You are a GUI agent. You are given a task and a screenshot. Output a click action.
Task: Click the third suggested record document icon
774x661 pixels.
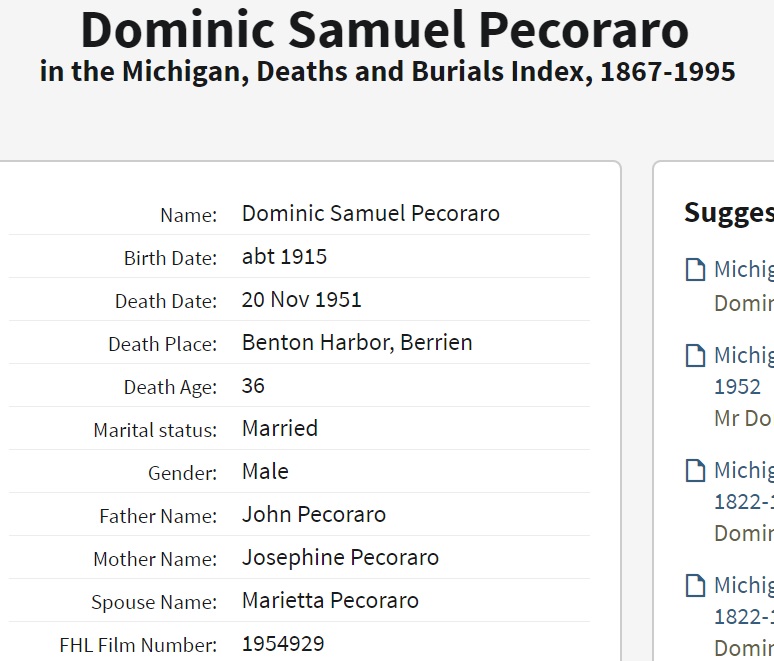tap(694, 471)
